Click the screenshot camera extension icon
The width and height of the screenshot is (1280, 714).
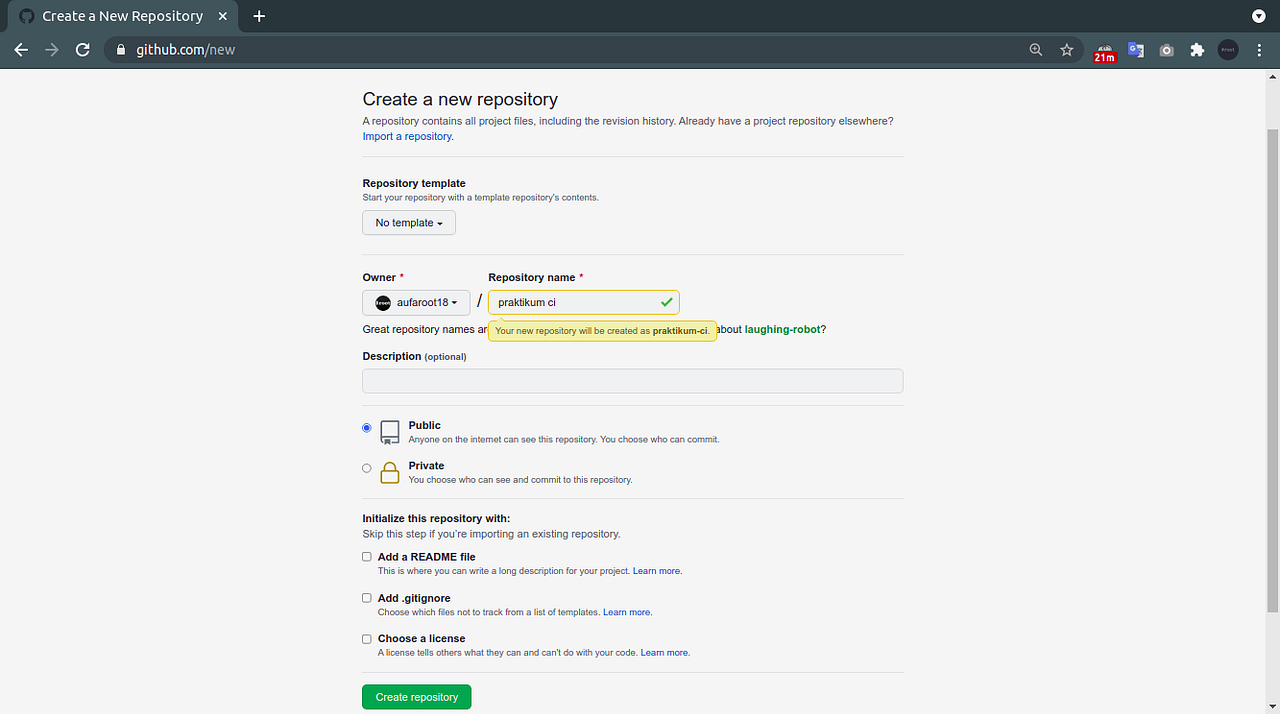click(1166, 49)
